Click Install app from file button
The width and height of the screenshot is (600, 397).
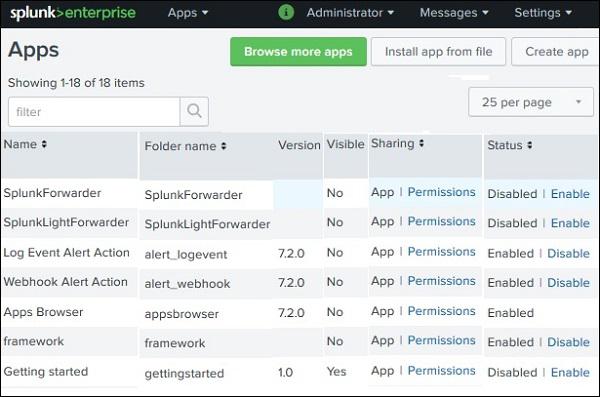tap(438, 52)
